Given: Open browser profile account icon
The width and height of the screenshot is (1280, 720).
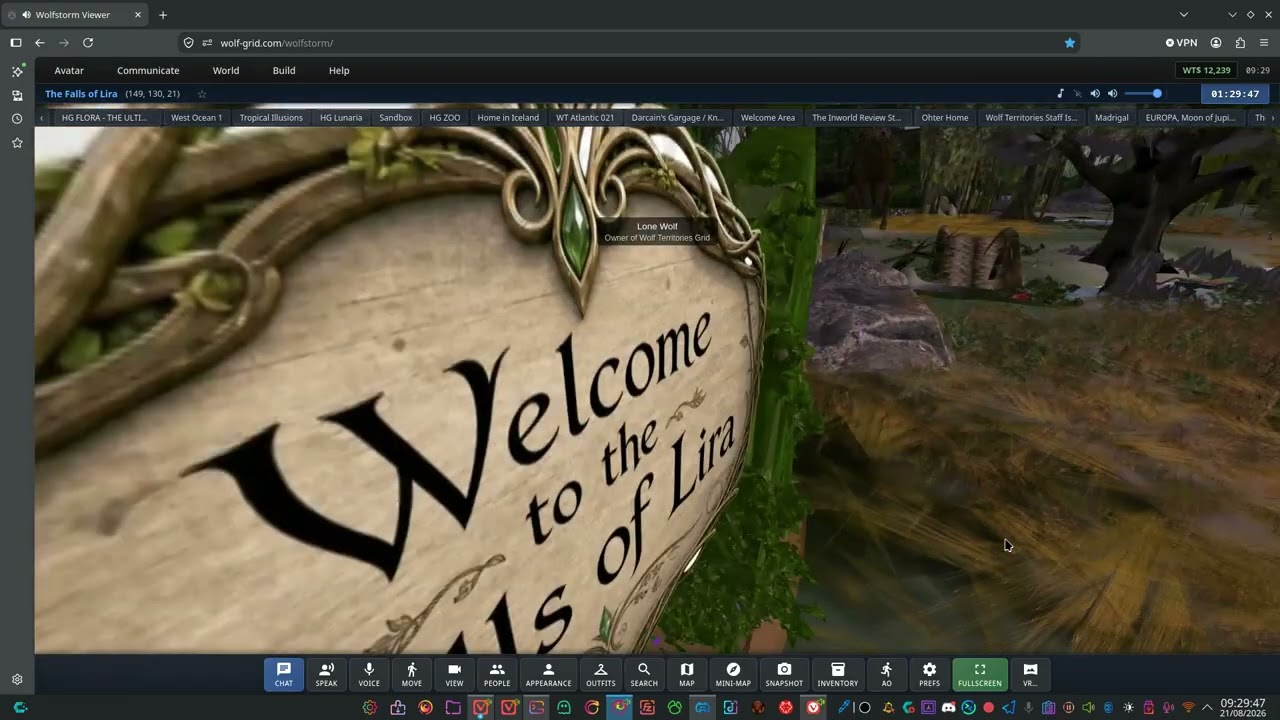Looking at the screenshot, I should click(1216, 43).
